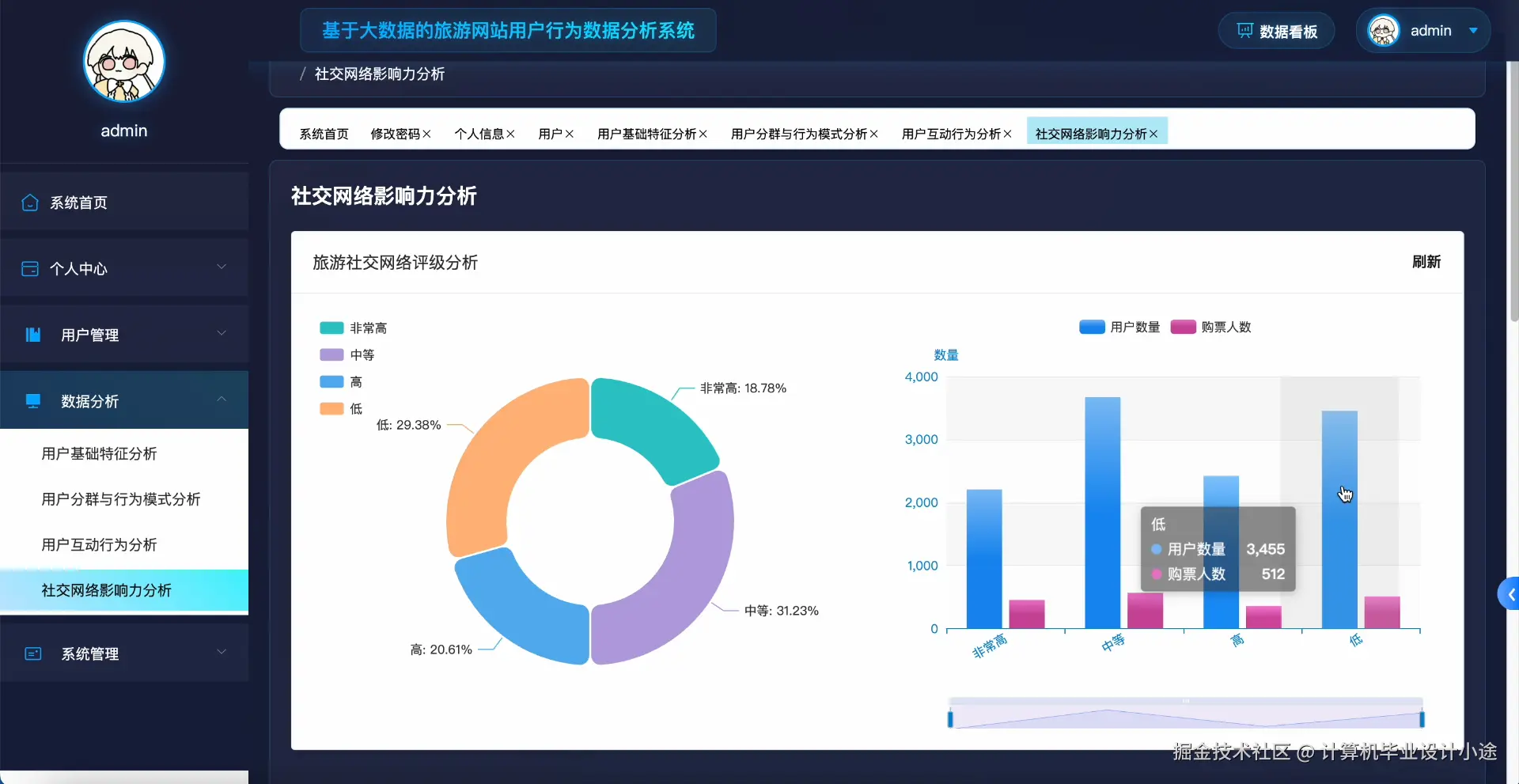
Task: Click the admin avatar image
Action: coord(1384,30)
